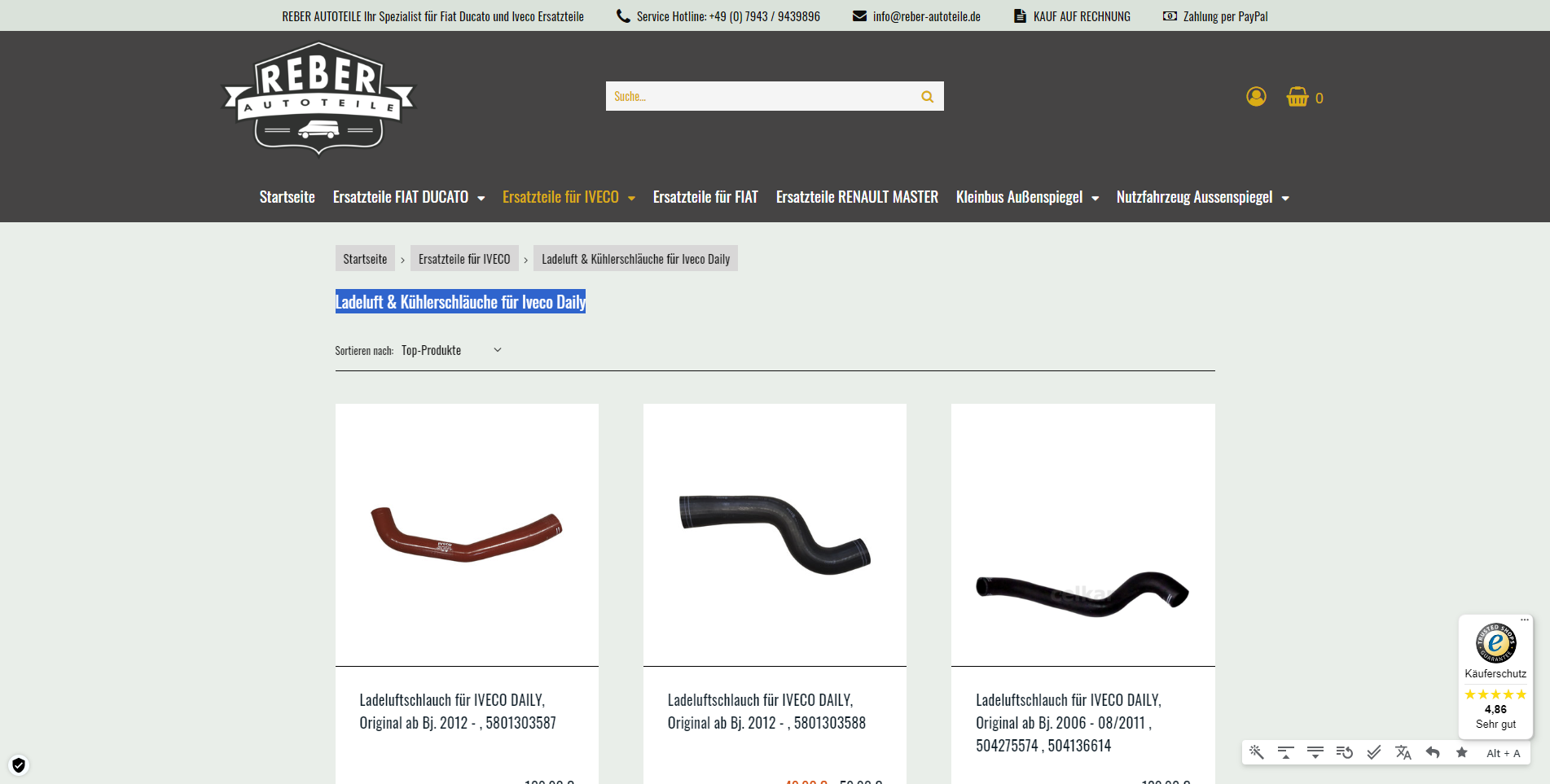Open Ersatzteile FIAT DUCATO menu item

click(x=401, y=197)
